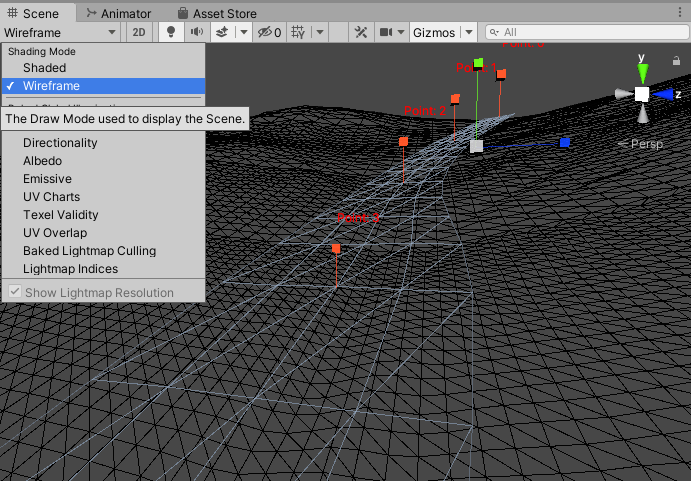Toggle scene grid visibility icon
Viewport: 691px width, 481px height.
(298, 32)
